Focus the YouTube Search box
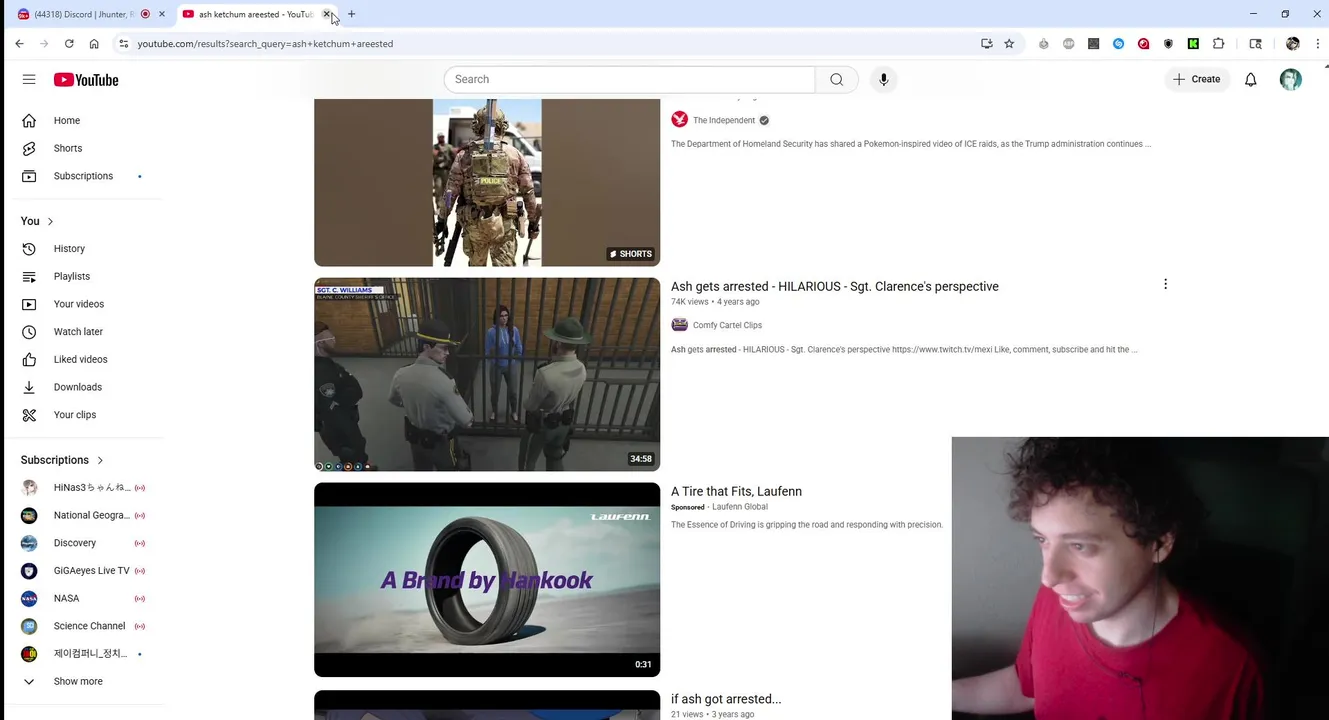This screenshot has height=720, width=1329. click(630, 79)
